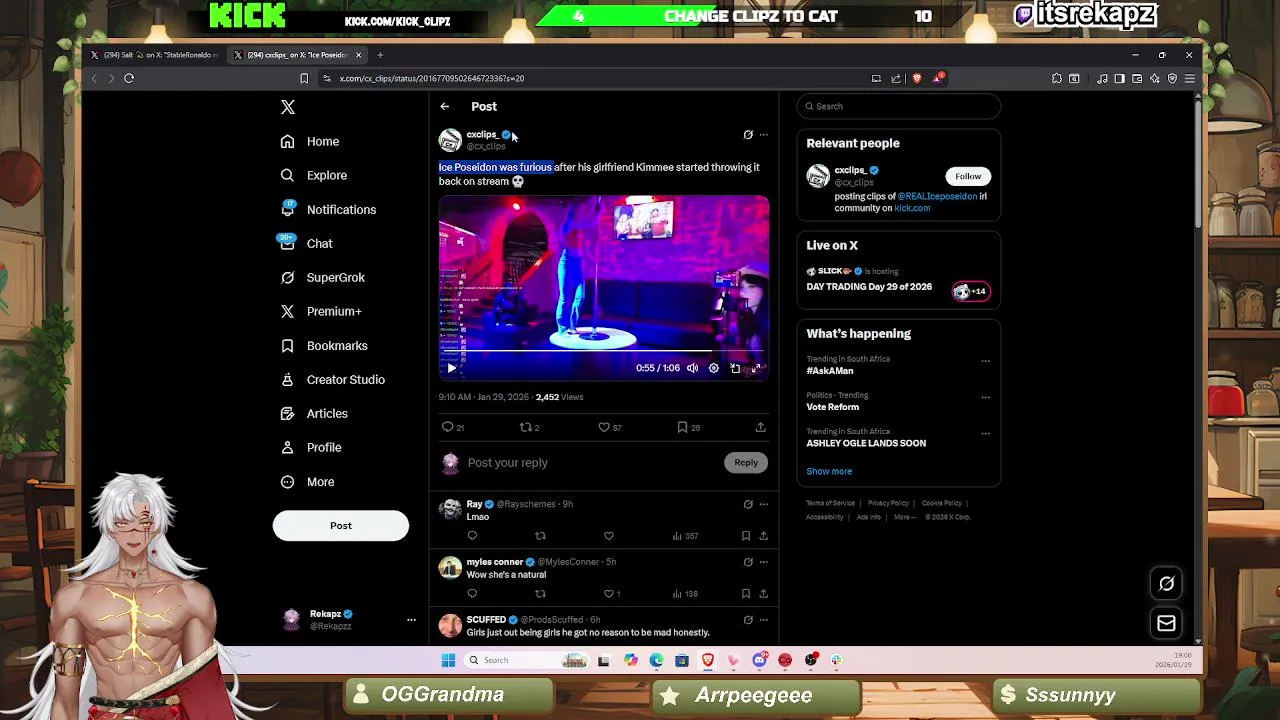Open Terms of Service footer link
1280x720 pixels.
830,503
